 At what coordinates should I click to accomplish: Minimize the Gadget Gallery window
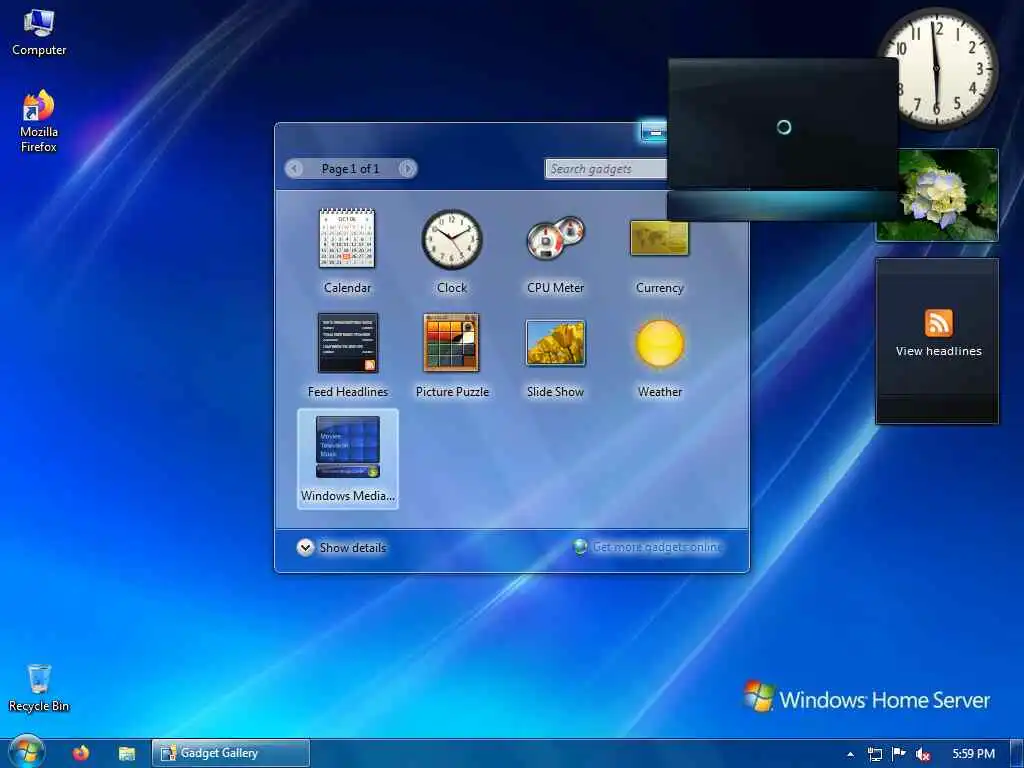point(654,132)
